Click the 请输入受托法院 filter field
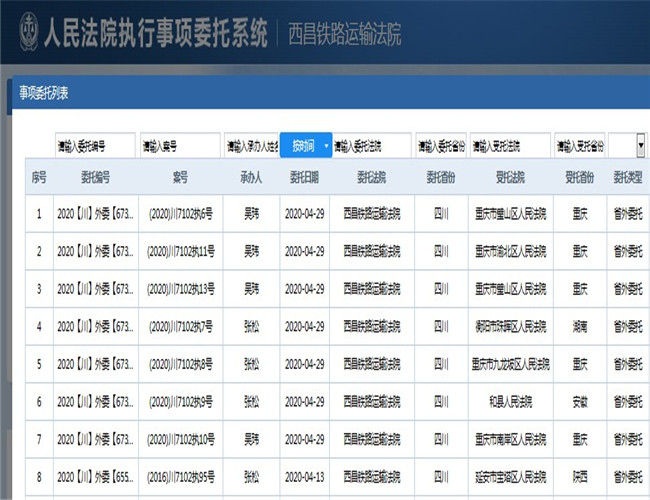 point(510,146)
